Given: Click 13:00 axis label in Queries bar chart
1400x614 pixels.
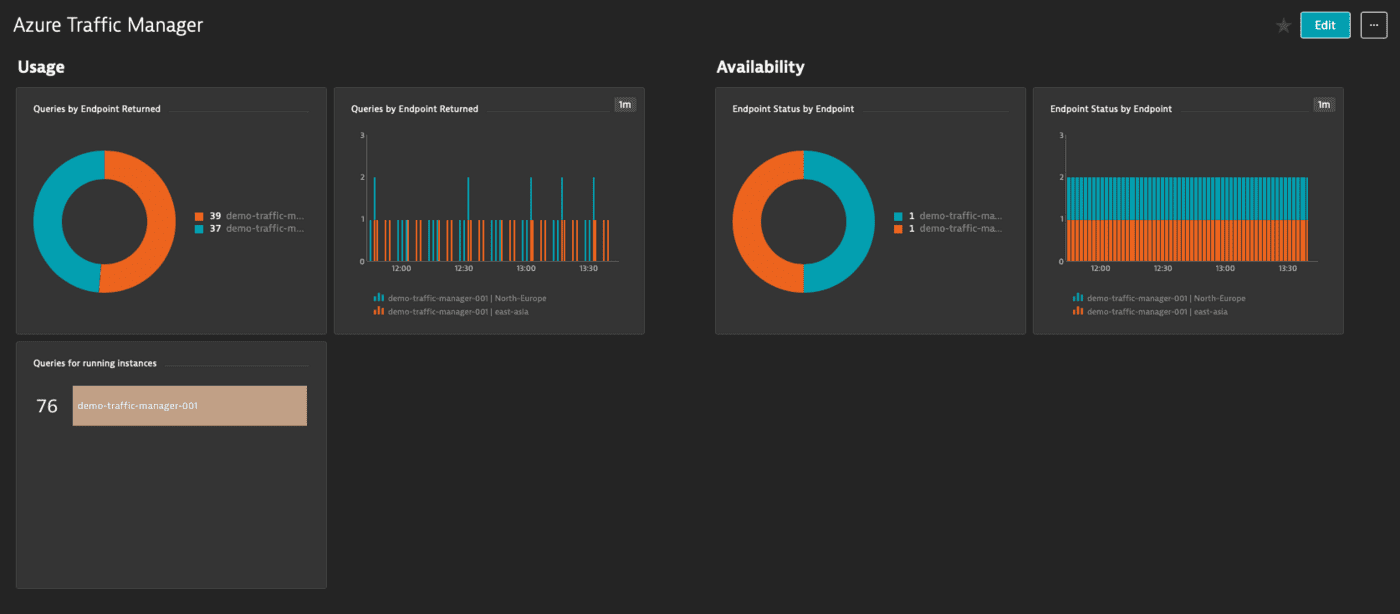Looking at the screenshot, I should (526, 268).
